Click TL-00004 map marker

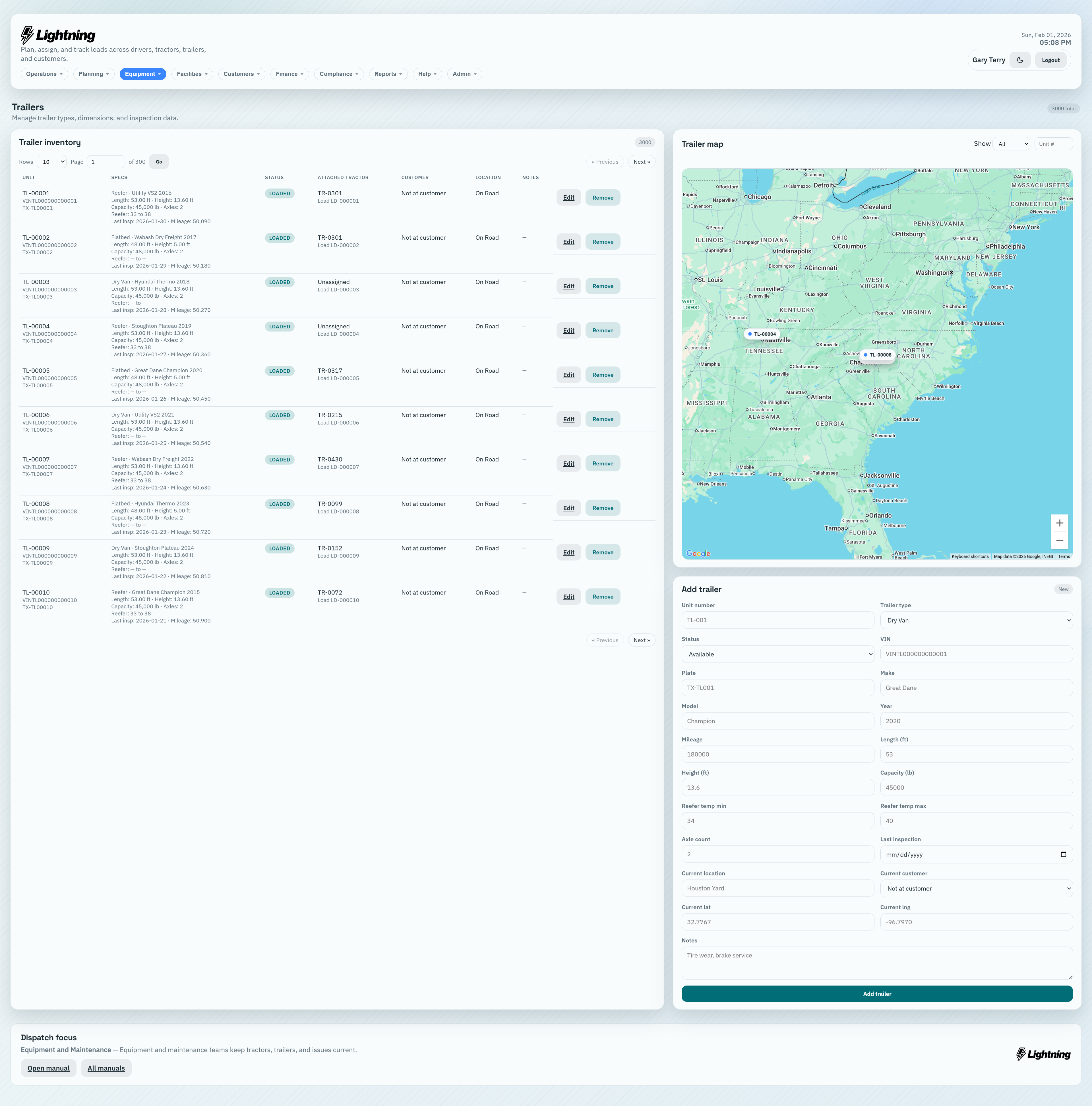[762, 334]
